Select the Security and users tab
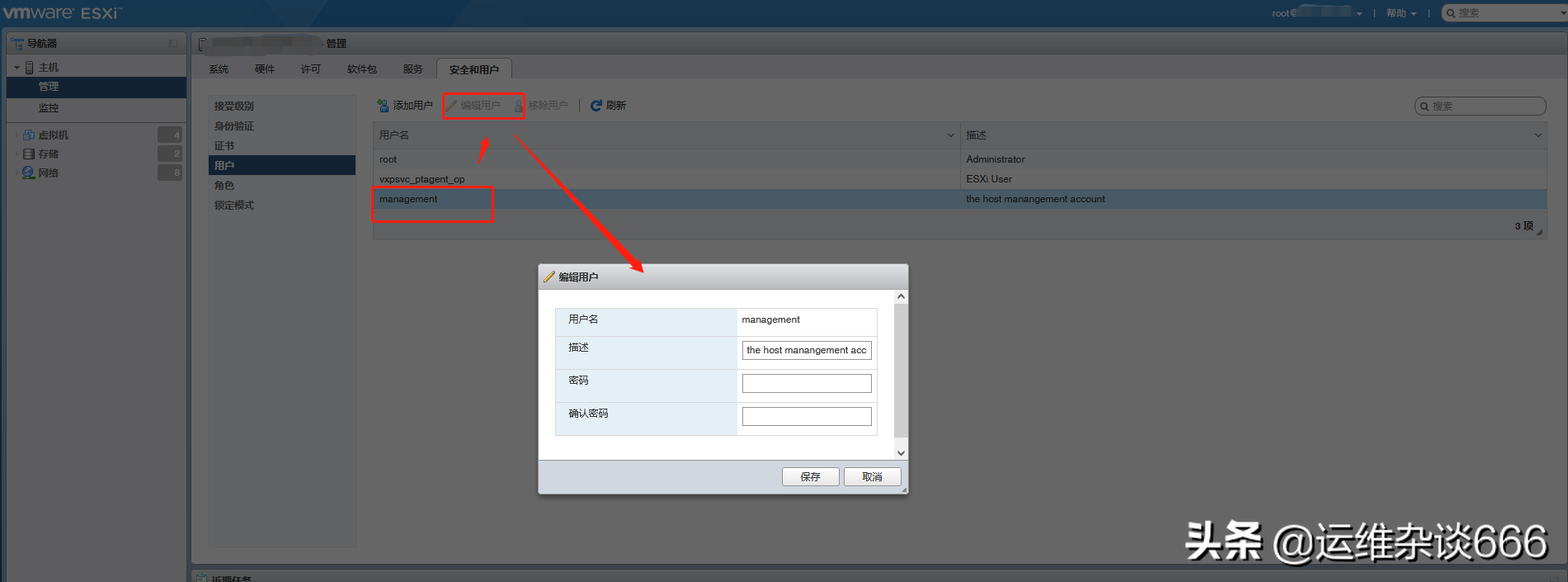The width and height of the screenshot is (1568, 582). tap(474, 69)
